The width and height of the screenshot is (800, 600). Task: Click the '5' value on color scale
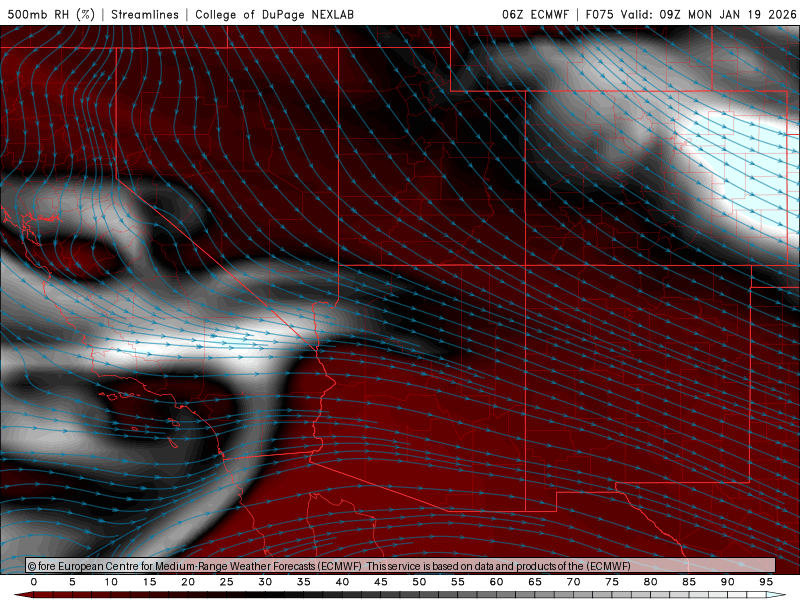pos(72,582)
